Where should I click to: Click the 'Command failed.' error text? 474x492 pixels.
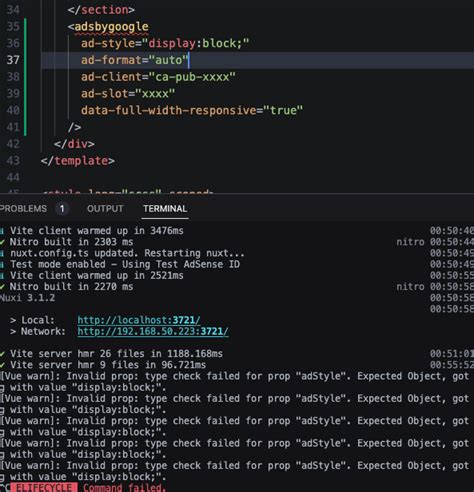124,487
